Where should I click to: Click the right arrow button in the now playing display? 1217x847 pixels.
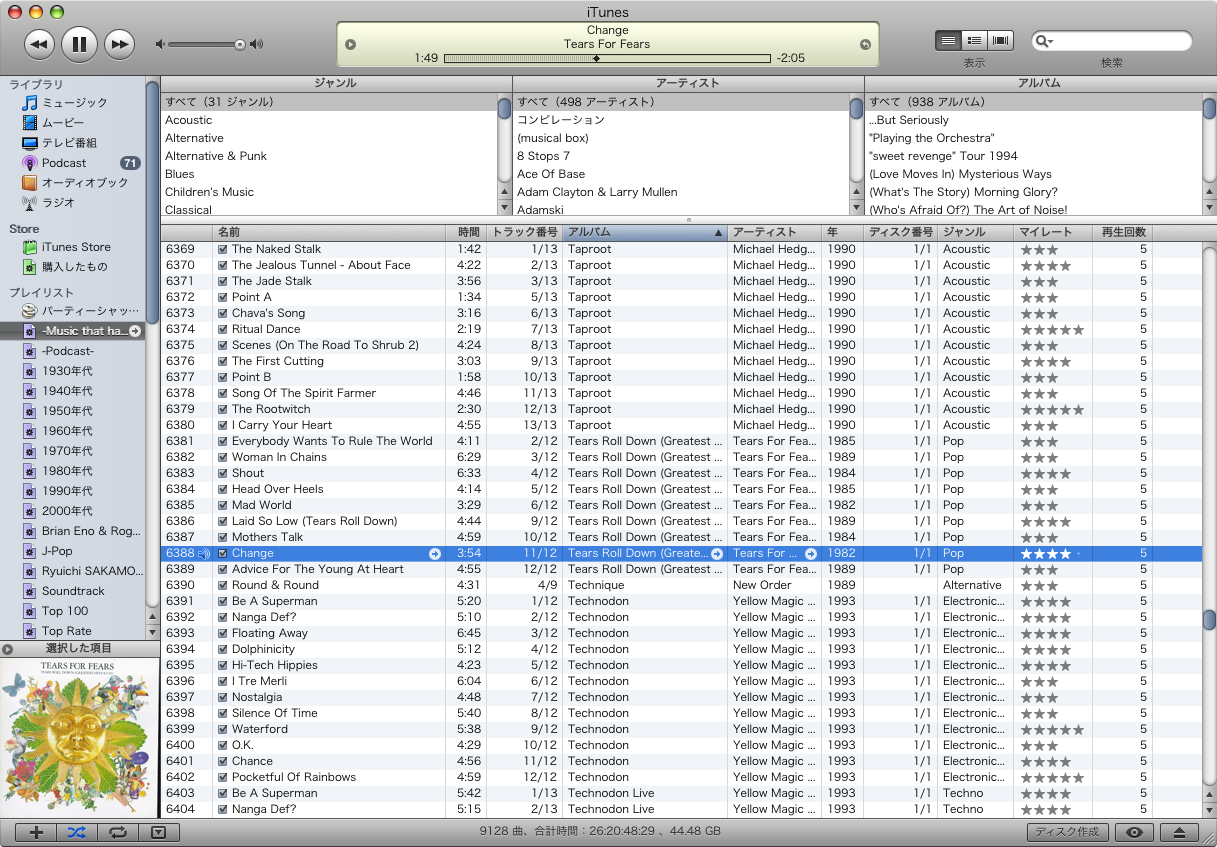[865, 44]
